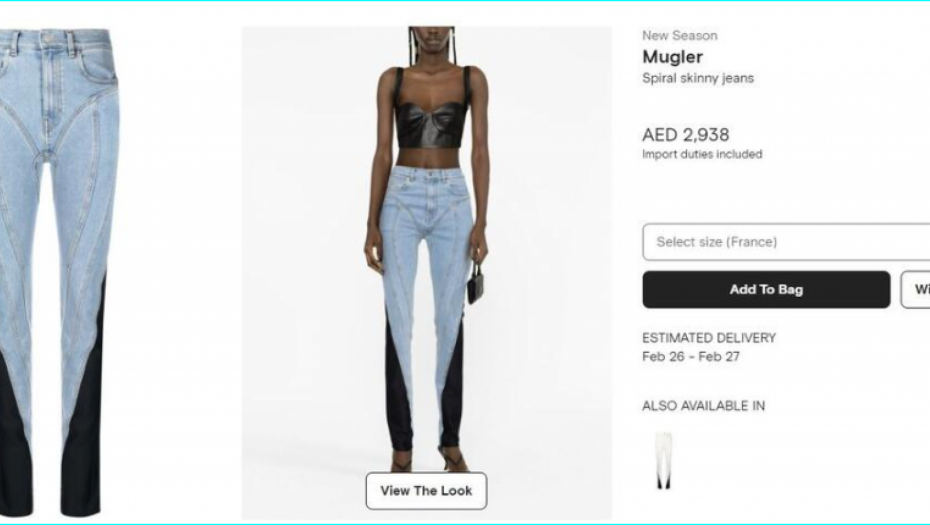Open the model photo wearing jeans
This screenshot has height=525, width=930.
[426, 273]
